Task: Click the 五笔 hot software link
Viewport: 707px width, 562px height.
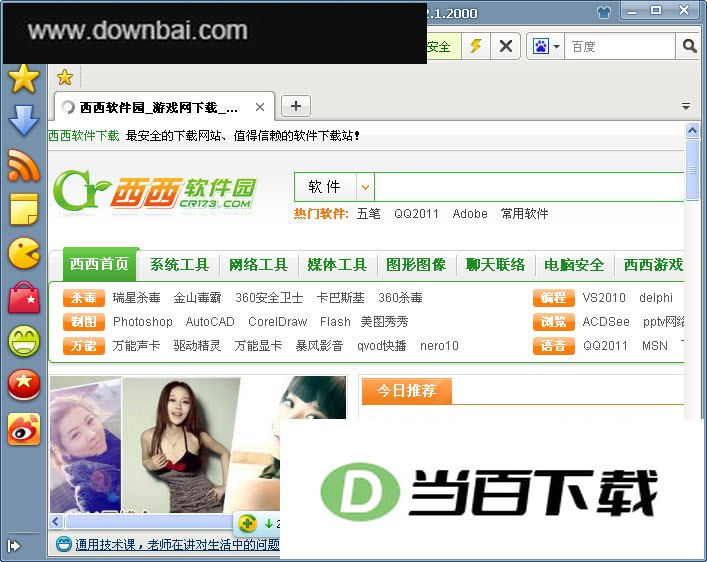Action: pos(368,213)
